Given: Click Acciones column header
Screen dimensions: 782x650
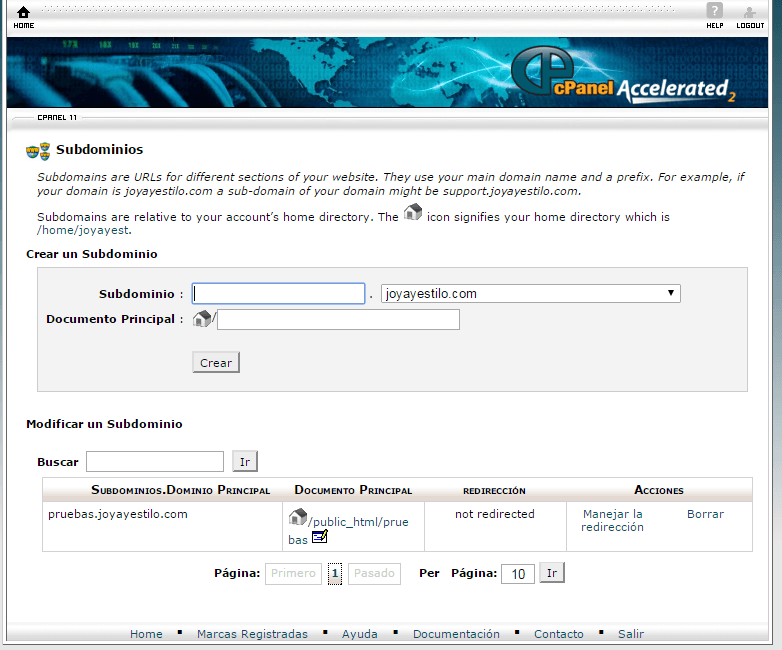Looking at the screenshot, I should click(x=659, y=490).
